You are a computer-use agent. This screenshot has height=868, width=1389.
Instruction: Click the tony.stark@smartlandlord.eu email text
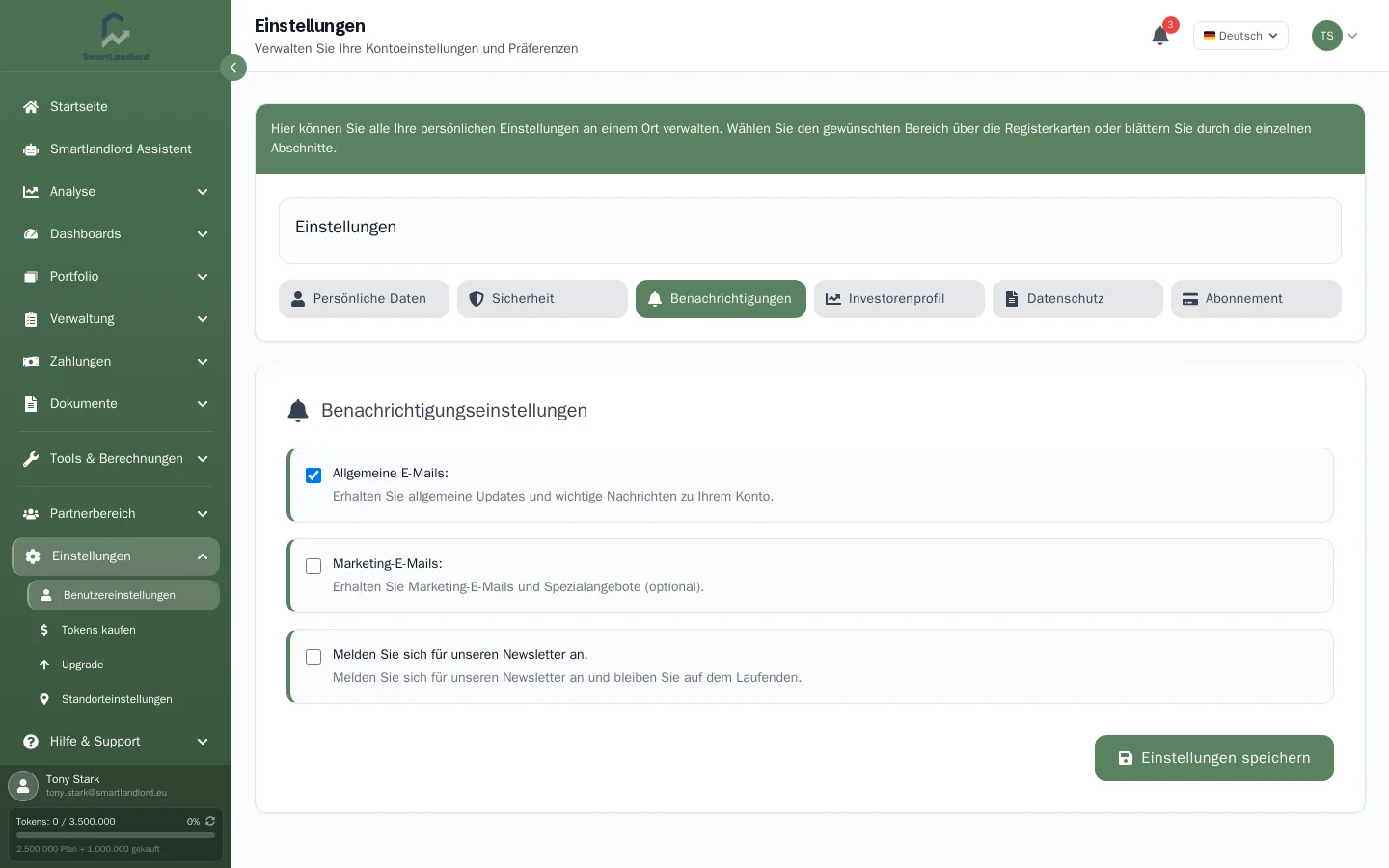click(x=106, y=793)
